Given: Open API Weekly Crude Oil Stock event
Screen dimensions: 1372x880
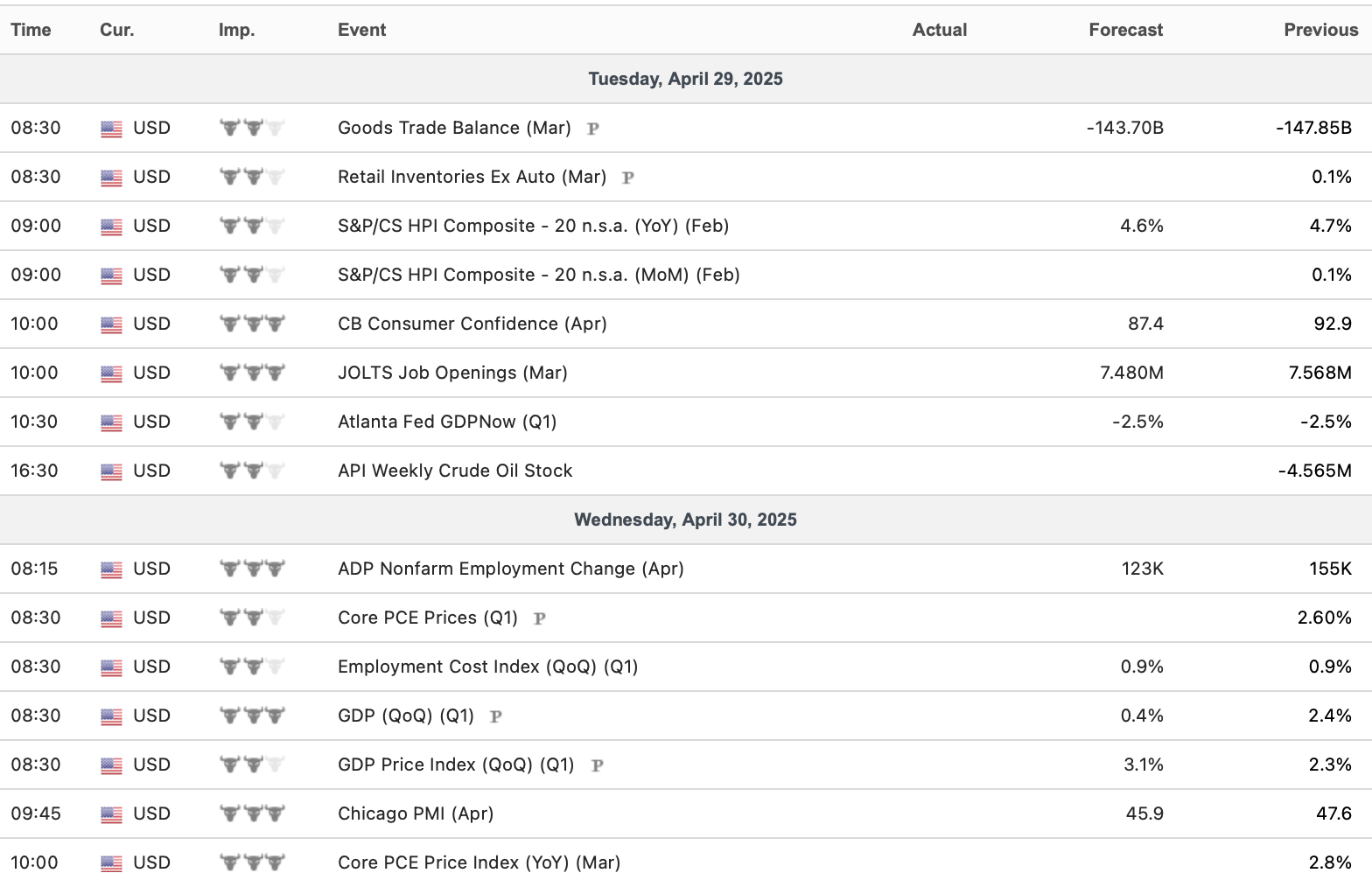Looking at the screenshot, I should 455,471.
